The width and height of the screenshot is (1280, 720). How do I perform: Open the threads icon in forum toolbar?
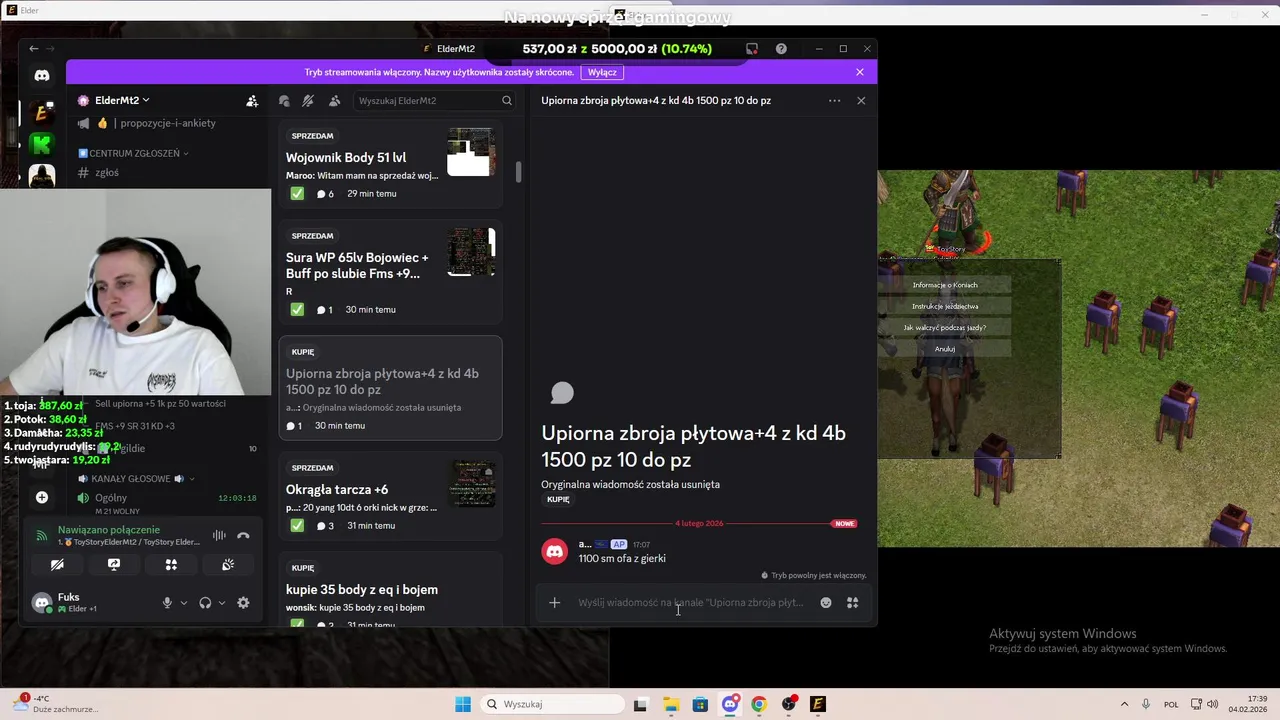point(284,101)
